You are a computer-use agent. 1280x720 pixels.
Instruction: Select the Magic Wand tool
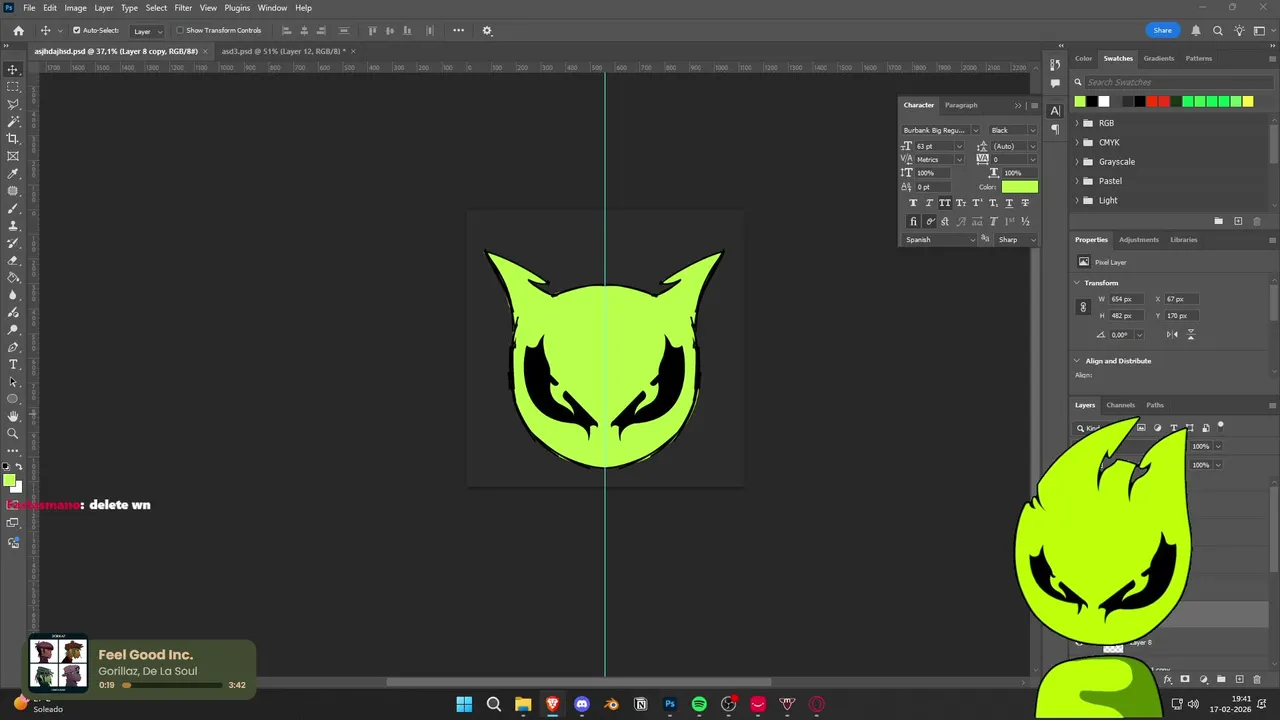point(13,121)
